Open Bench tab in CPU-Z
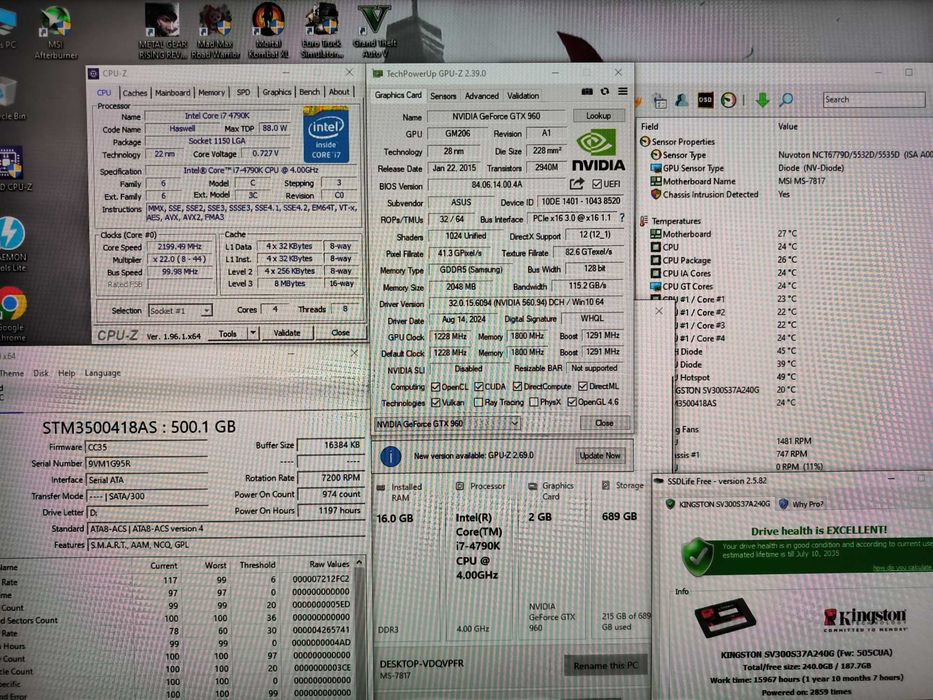Screen dimensions: 933x700 point(309,92)
